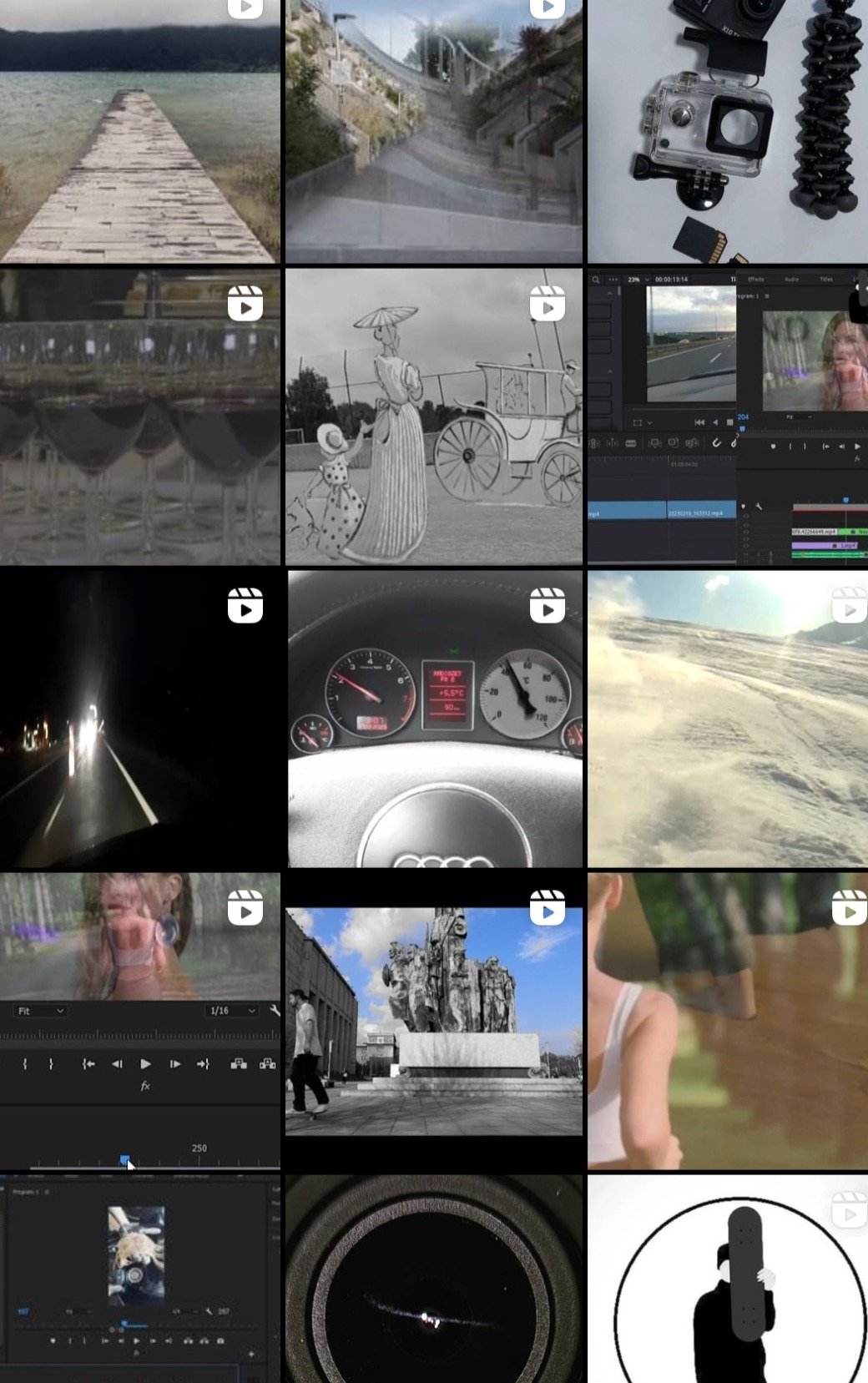
Task: Open the editor program monitor screenshot post
Action: (x=140, y=1279)
